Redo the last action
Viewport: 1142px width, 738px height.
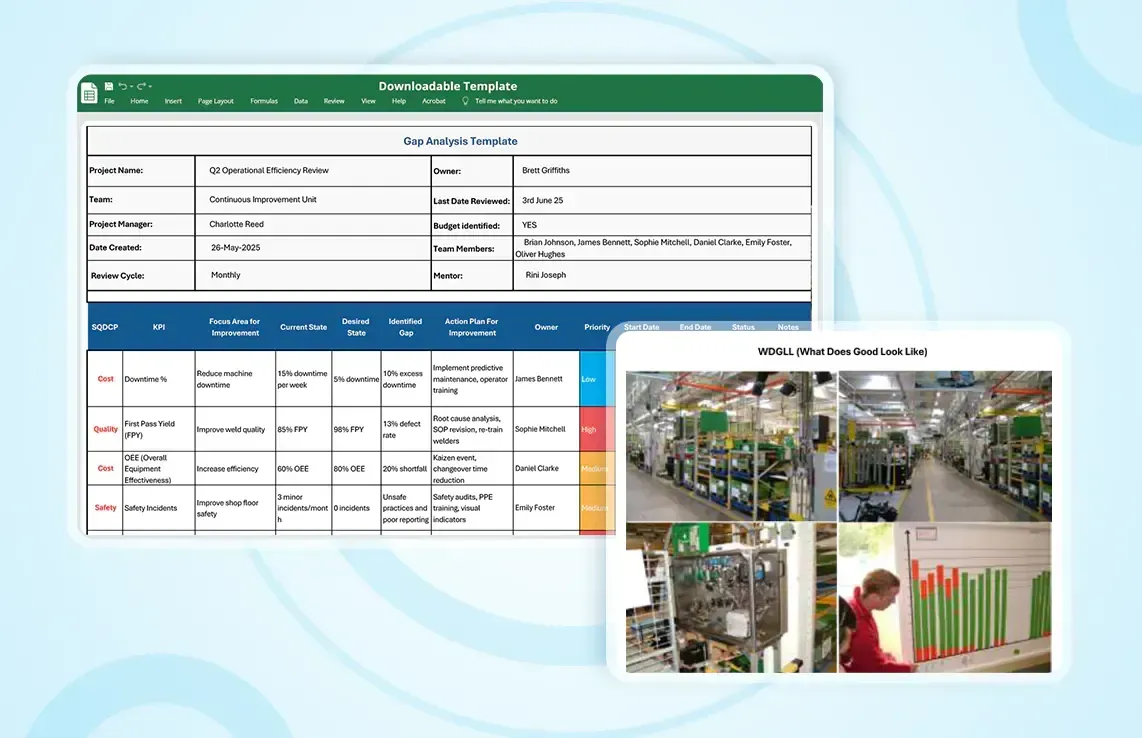pos(141,87)
